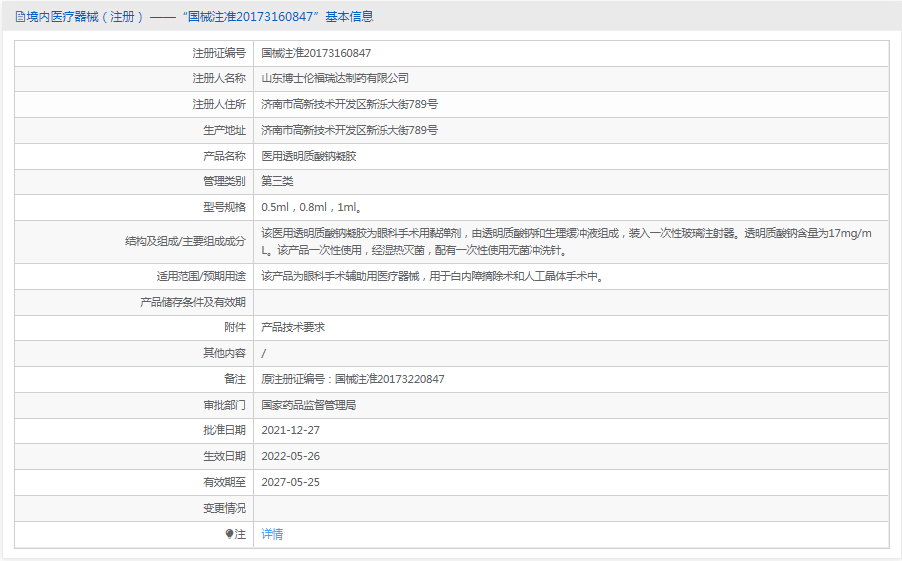Screen dimensions: 902x561
Task: Click the document icon in the title
Action: pyautogui.click(x=20, y=17)
